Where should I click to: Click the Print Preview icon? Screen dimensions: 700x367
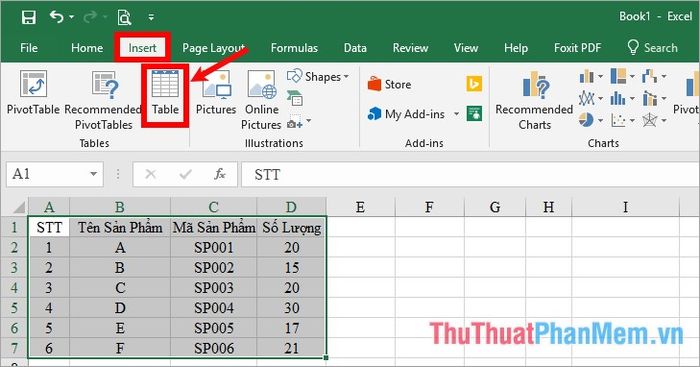124,17
